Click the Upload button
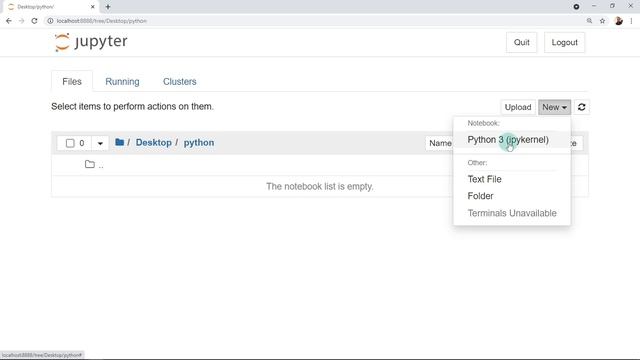This screenshot has height=360, width=640. tap(518, 107)
